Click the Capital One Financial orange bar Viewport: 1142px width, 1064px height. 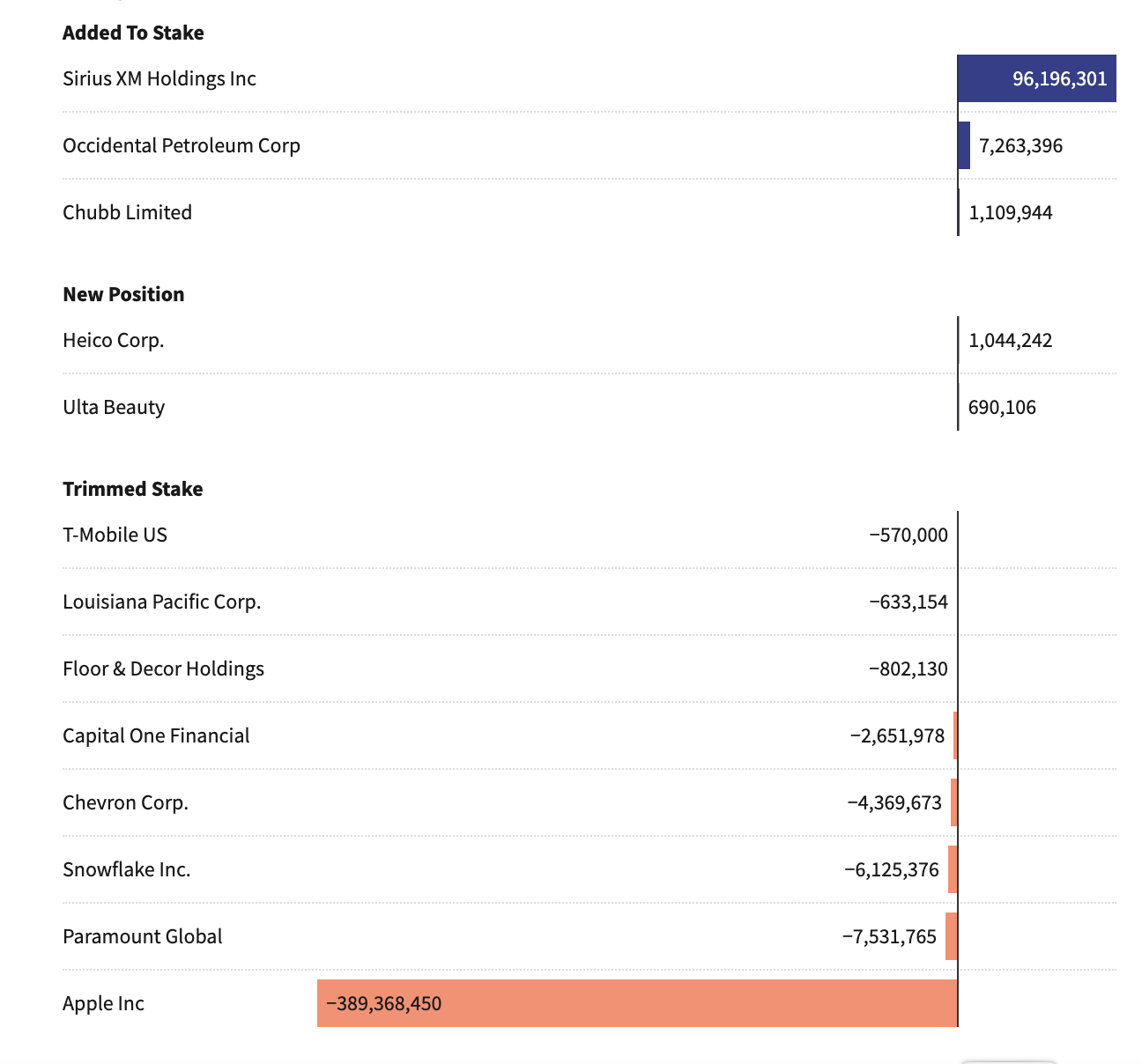(x=955, y=735)
